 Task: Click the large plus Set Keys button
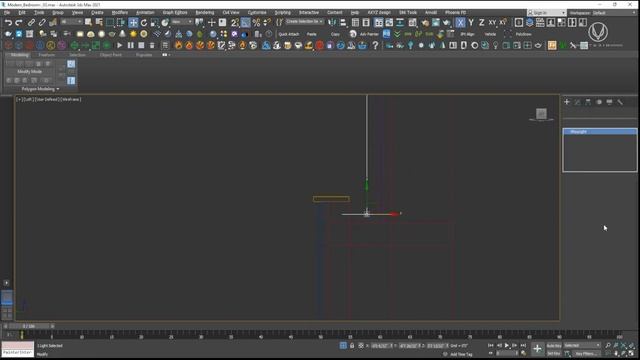coord(537,349)
